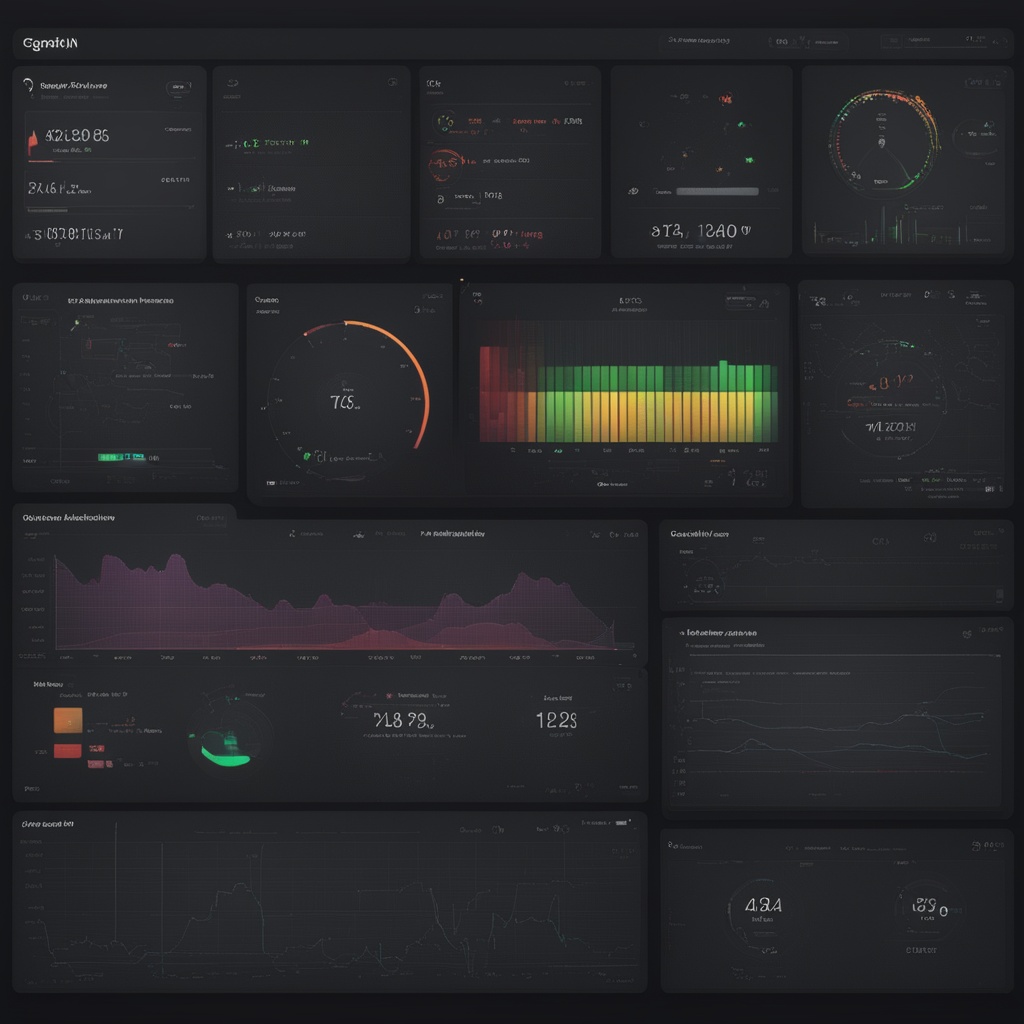Click the green radar donut widget
This screenshot has width=1024, height=1024.
point(229,735)
